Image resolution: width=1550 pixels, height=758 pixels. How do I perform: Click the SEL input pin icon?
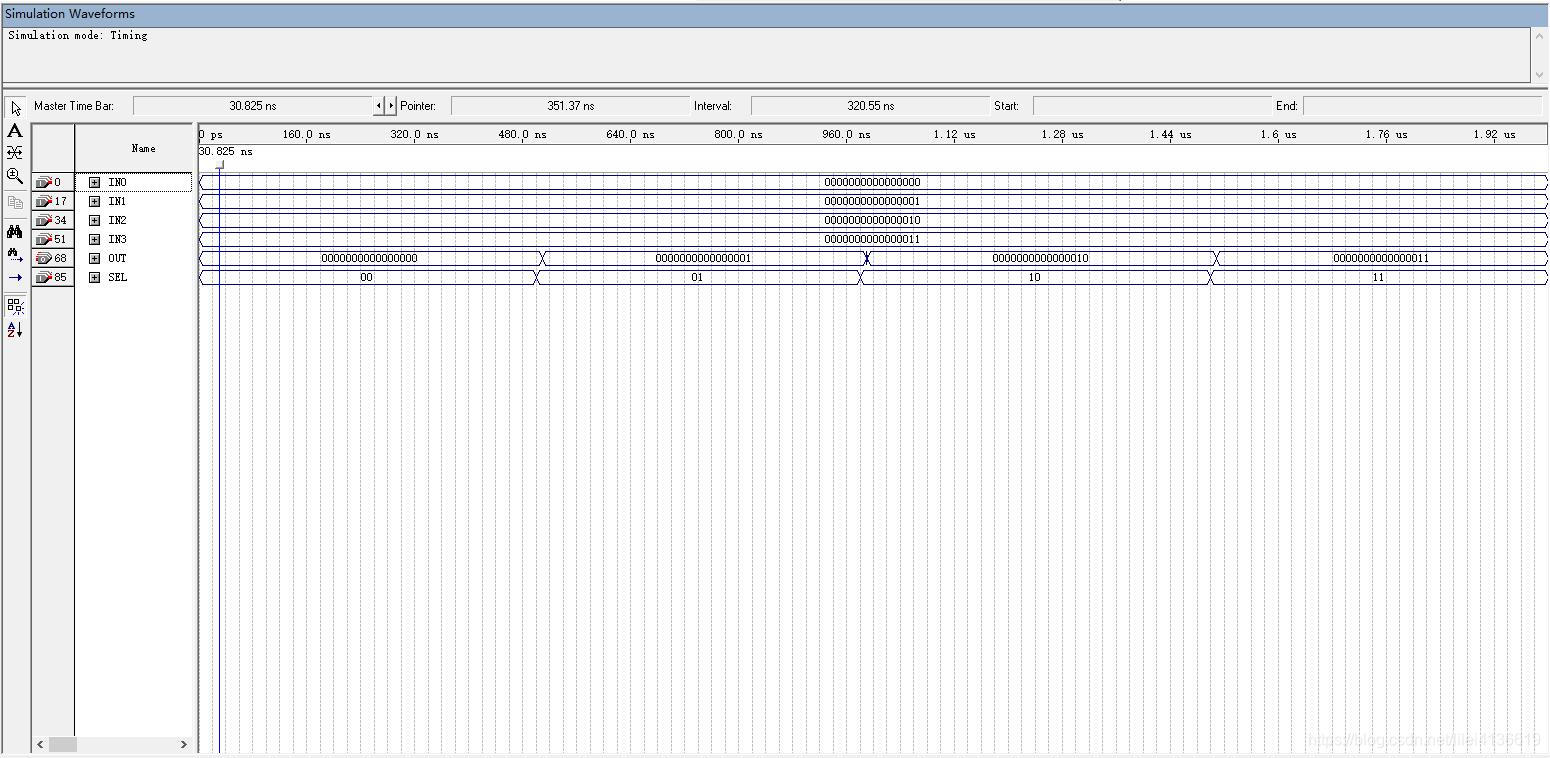tap(44, 277)
